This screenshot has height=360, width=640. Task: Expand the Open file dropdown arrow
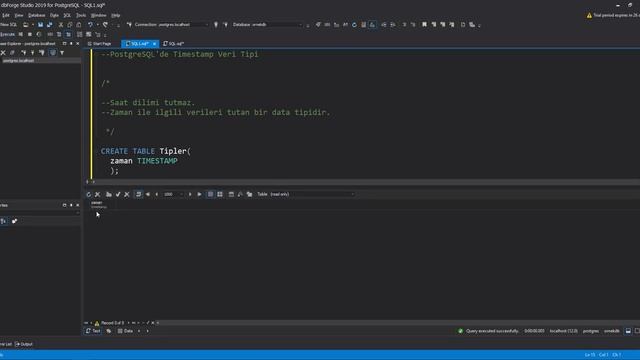click(x=33, y=25)
